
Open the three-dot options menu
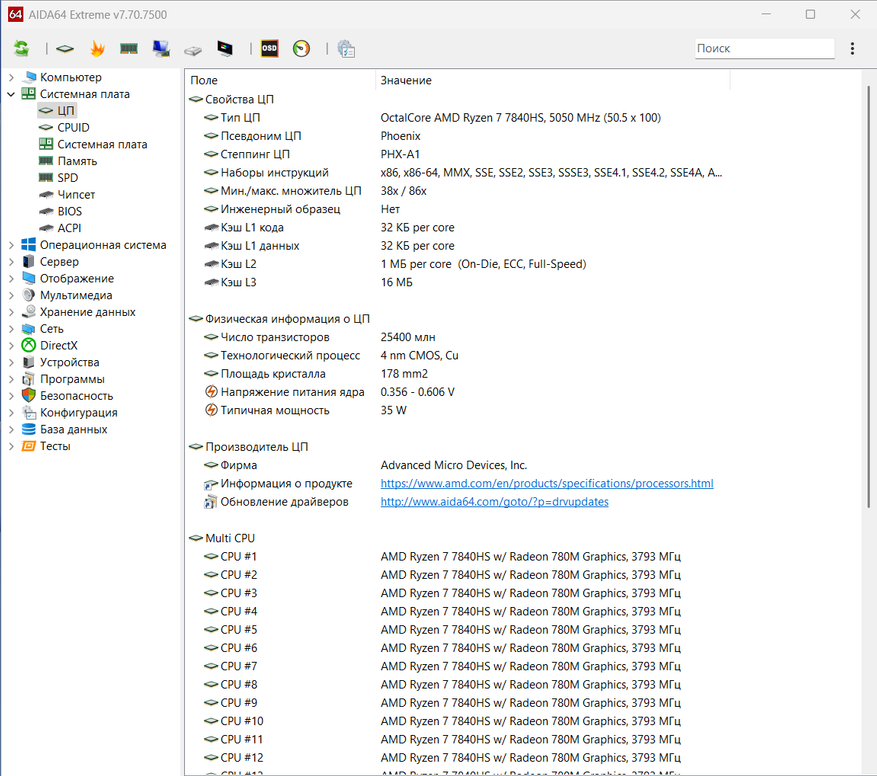pyautogui.click(x=852, y=48)
